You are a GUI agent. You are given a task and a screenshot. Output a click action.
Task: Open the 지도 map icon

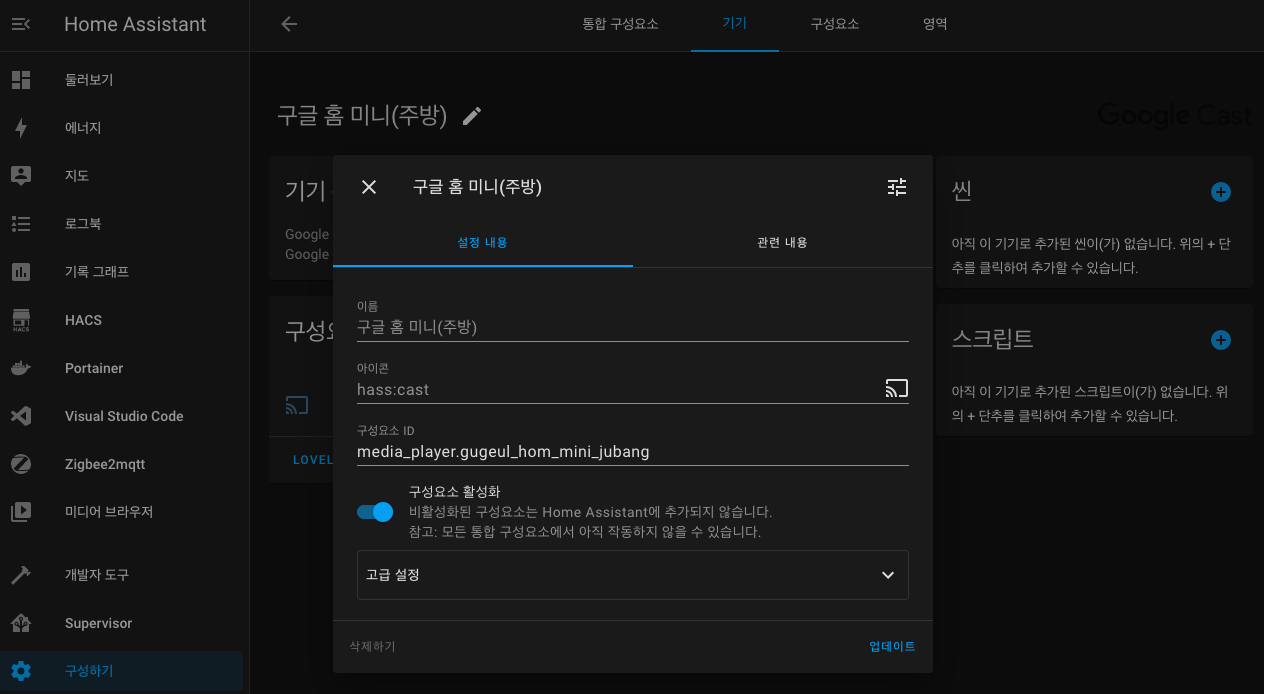[x=21, y=176]
